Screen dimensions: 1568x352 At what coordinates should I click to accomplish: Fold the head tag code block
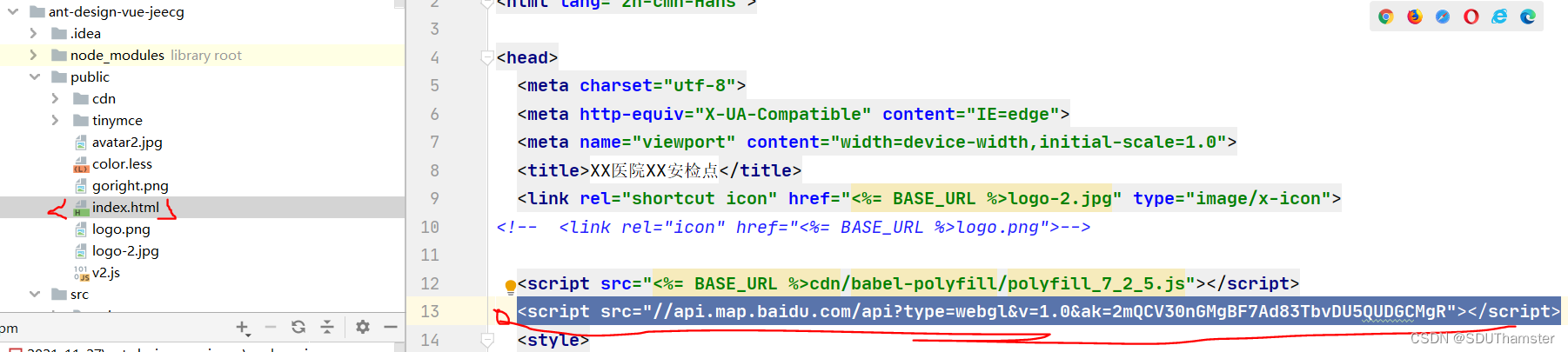coord(487,58)
